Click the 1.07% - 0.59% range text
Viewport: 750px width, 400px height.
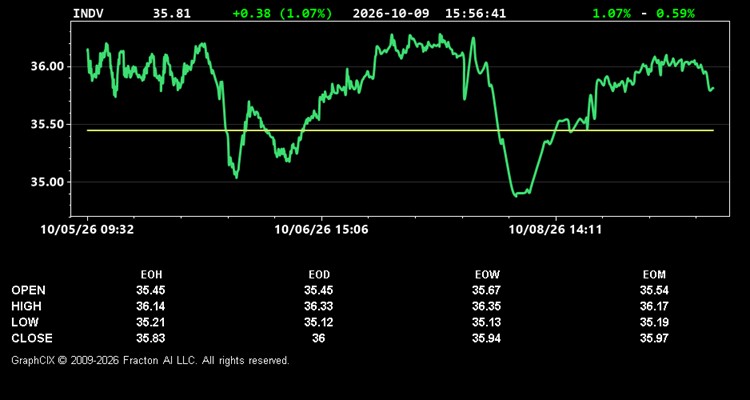(643, 13)
